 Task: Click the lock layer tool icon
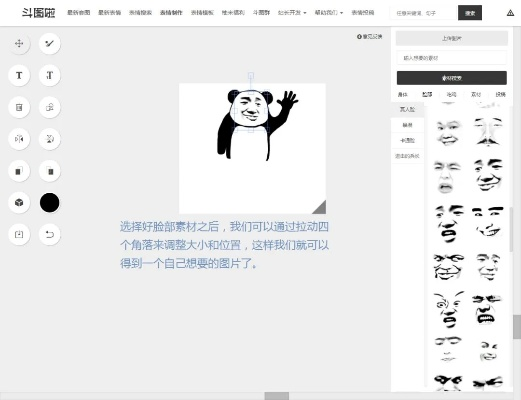click(x=49, y=107)
